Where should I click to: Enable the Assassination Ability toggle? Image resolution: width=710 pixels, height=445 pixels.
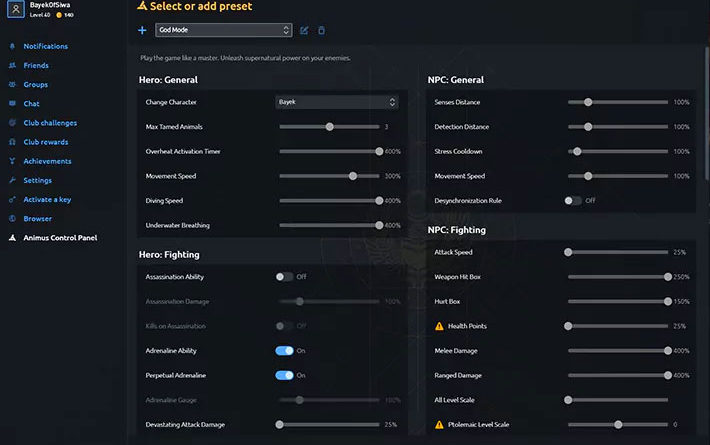pos(285,276)
